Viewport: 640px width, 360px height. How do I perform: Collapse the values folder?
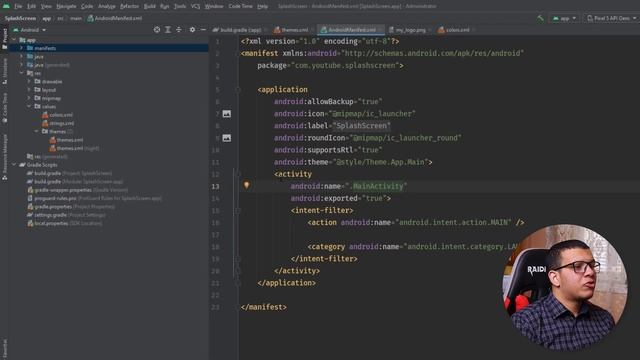(29, 107)
